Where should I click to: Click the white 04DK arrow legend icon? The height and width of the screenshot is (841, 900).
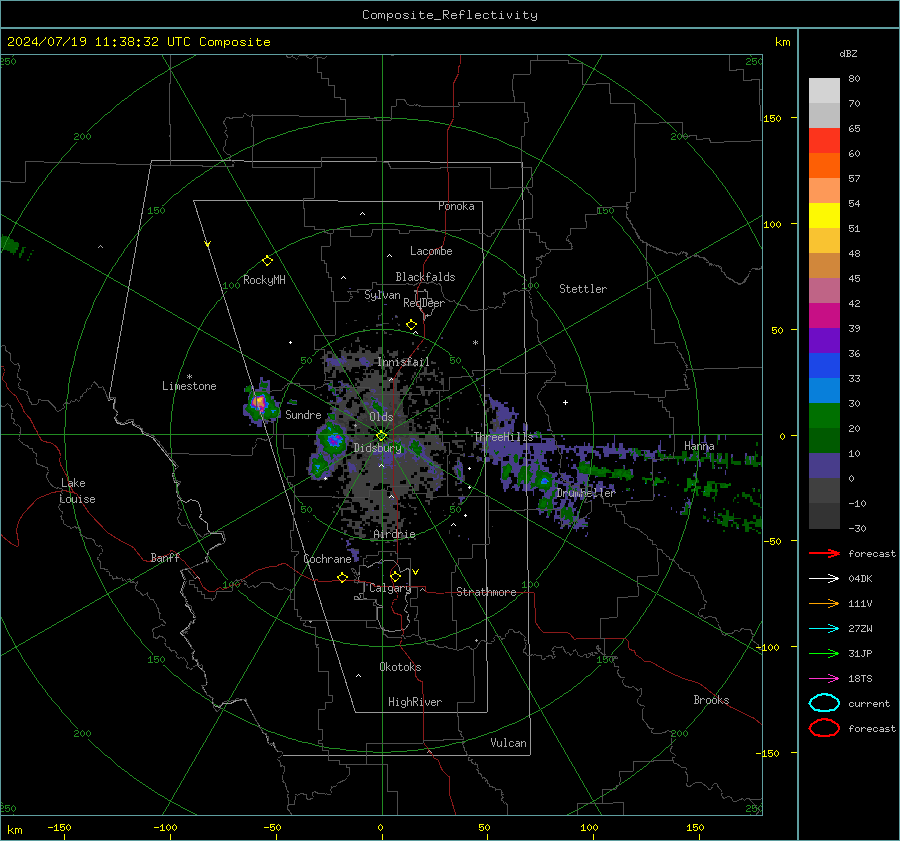(824, 579)
